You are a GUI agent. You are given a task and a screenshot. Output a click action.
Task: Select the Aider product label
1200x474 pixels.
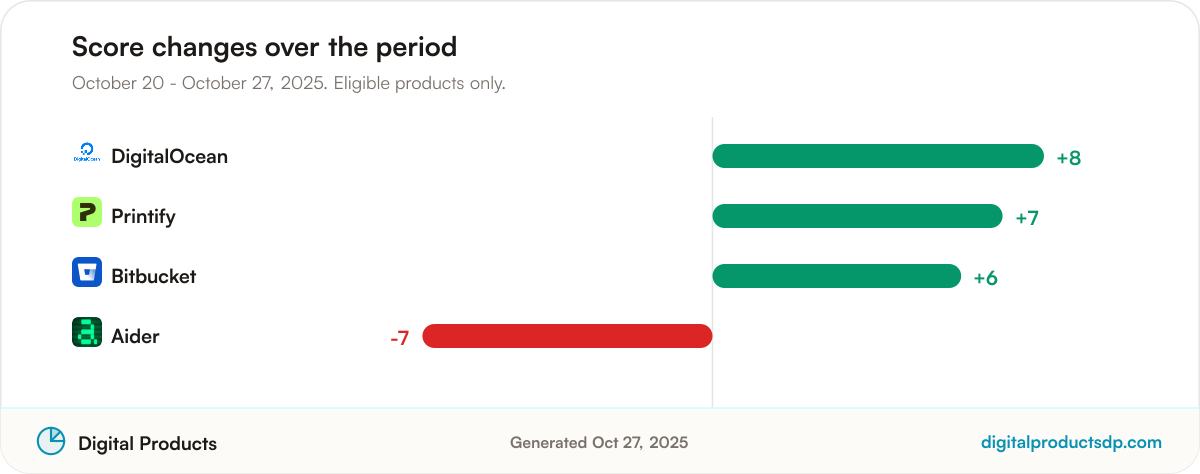(135, 337)
